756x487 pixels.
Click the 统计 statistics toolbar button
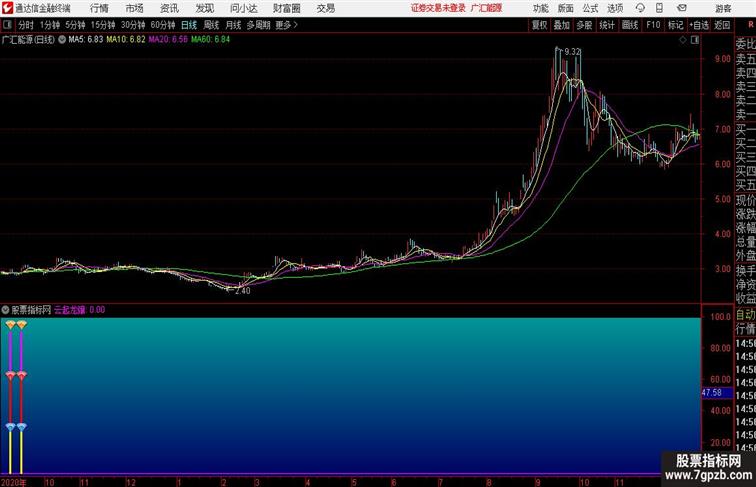[x=607, y=25]
